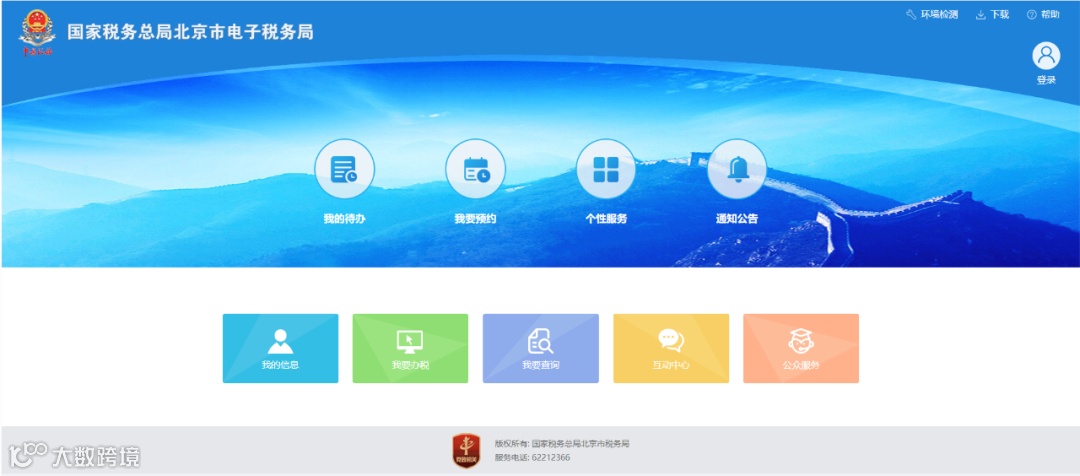Screen dimensions: 1080x476
Task: Click the red shield badge in footer
Action: point(466,451)
